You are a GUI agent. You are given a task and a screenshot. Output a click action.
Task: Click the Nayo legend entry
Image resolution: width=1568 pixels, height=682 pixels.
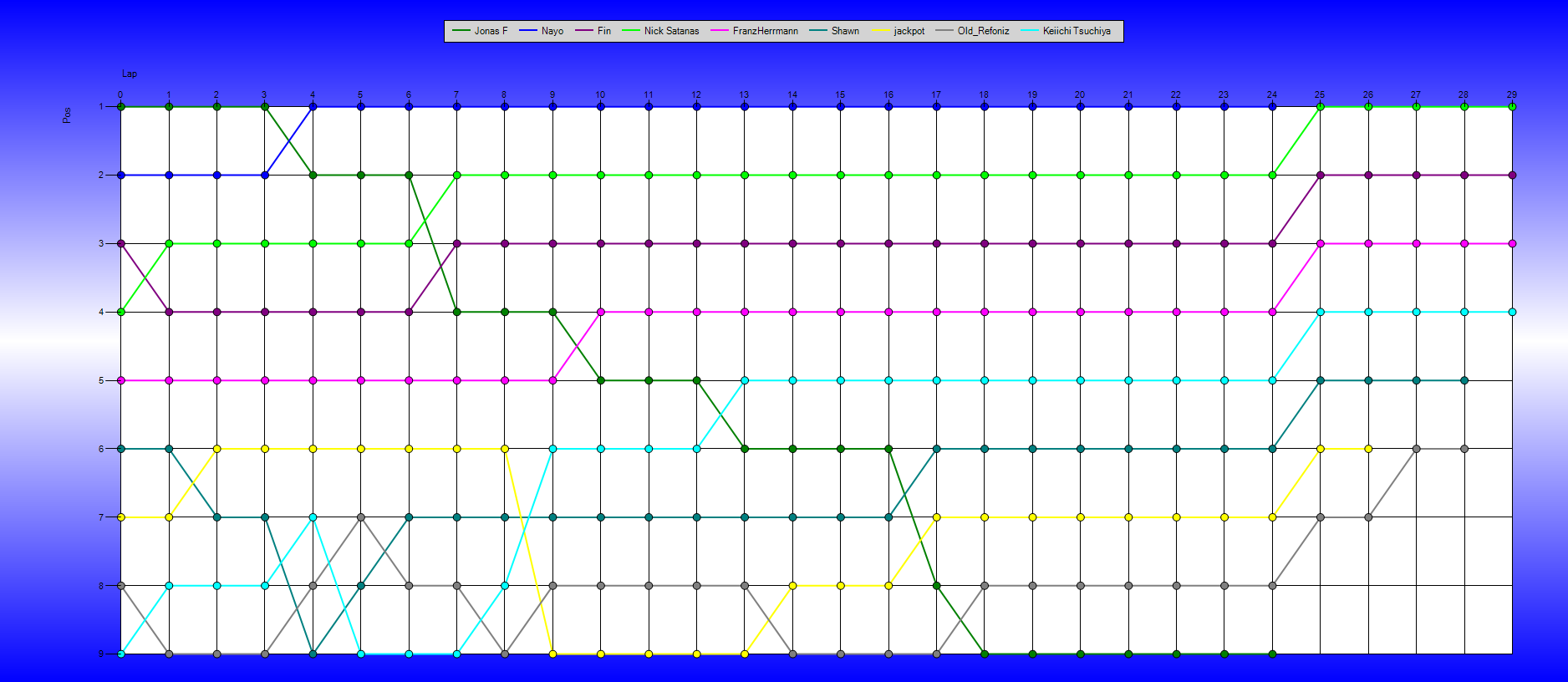pyautogui.click(x=542, y=31)
